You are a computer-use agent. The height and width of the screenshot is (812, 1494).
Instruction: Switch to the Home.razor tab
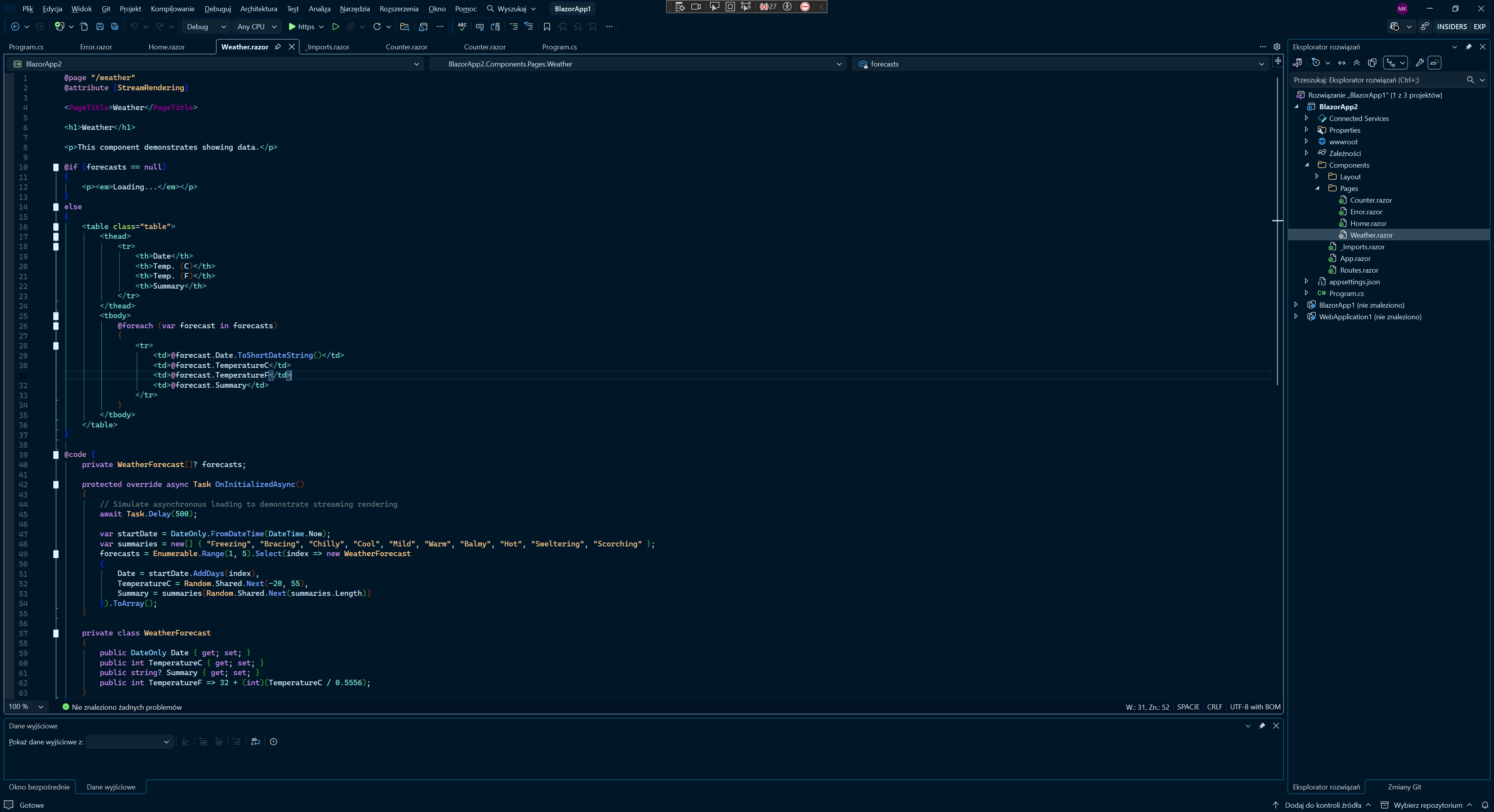point(167,47)
